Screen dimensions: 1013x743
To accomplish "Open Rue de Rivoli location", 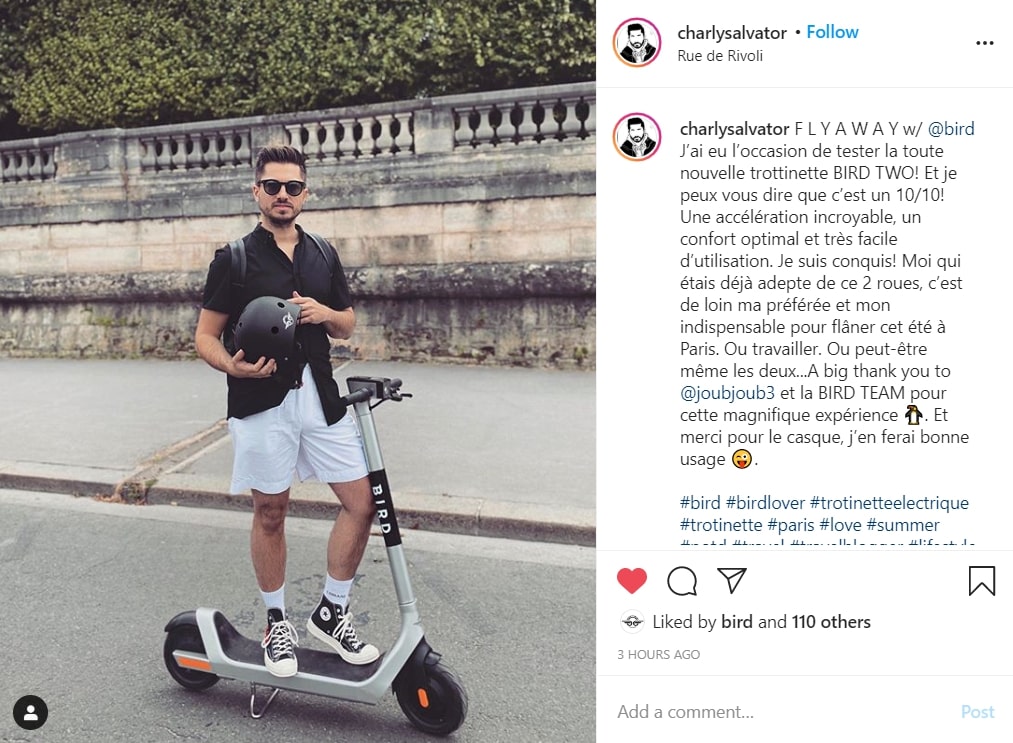I will (720, 56).
